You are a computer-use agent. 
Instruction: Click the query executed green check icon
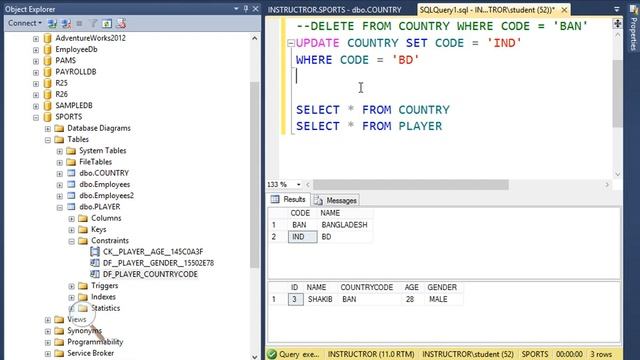(x=272, y=354)
